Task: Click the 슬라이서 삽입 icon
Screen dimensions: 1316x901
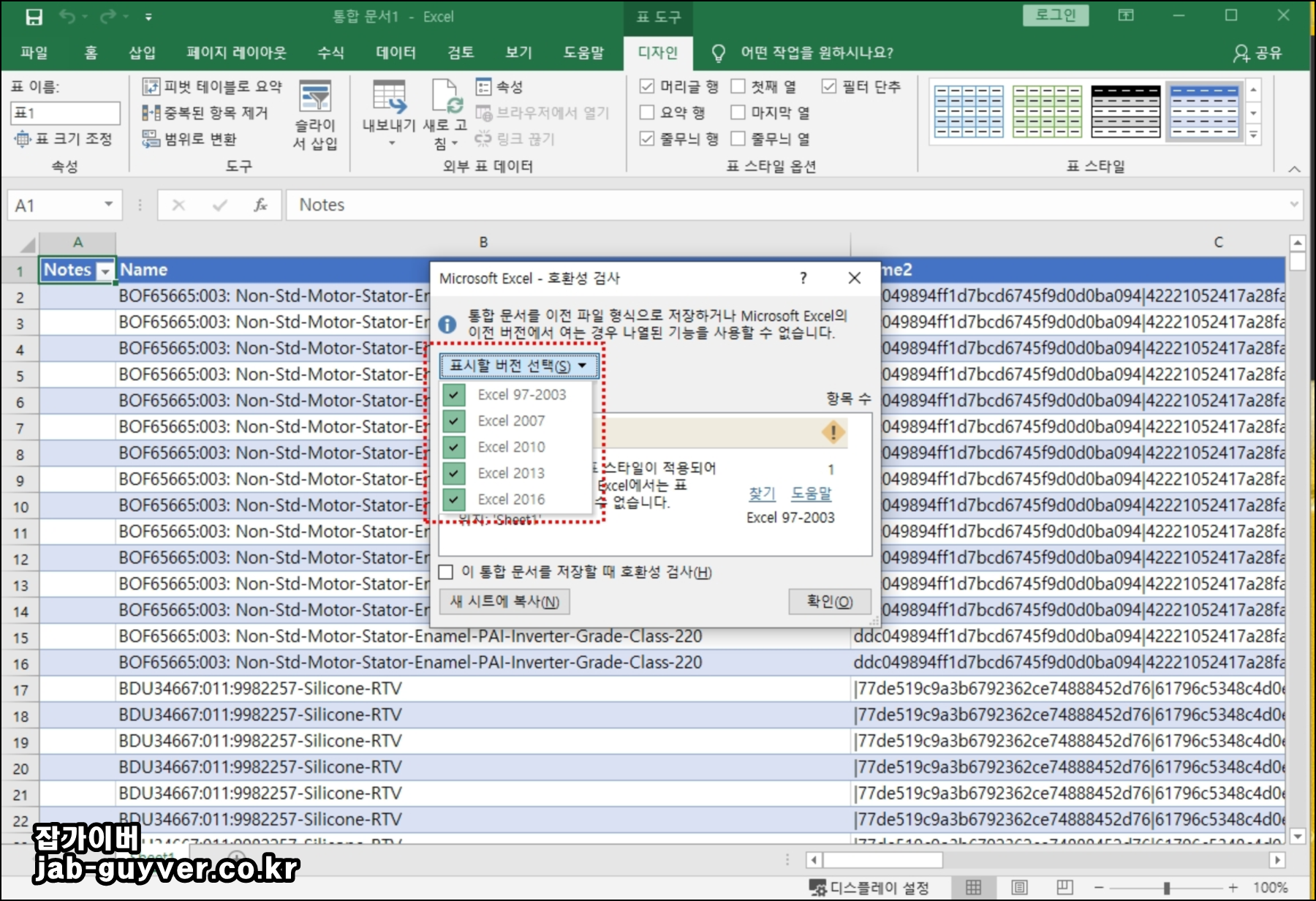Action: [x=315, y=97]
